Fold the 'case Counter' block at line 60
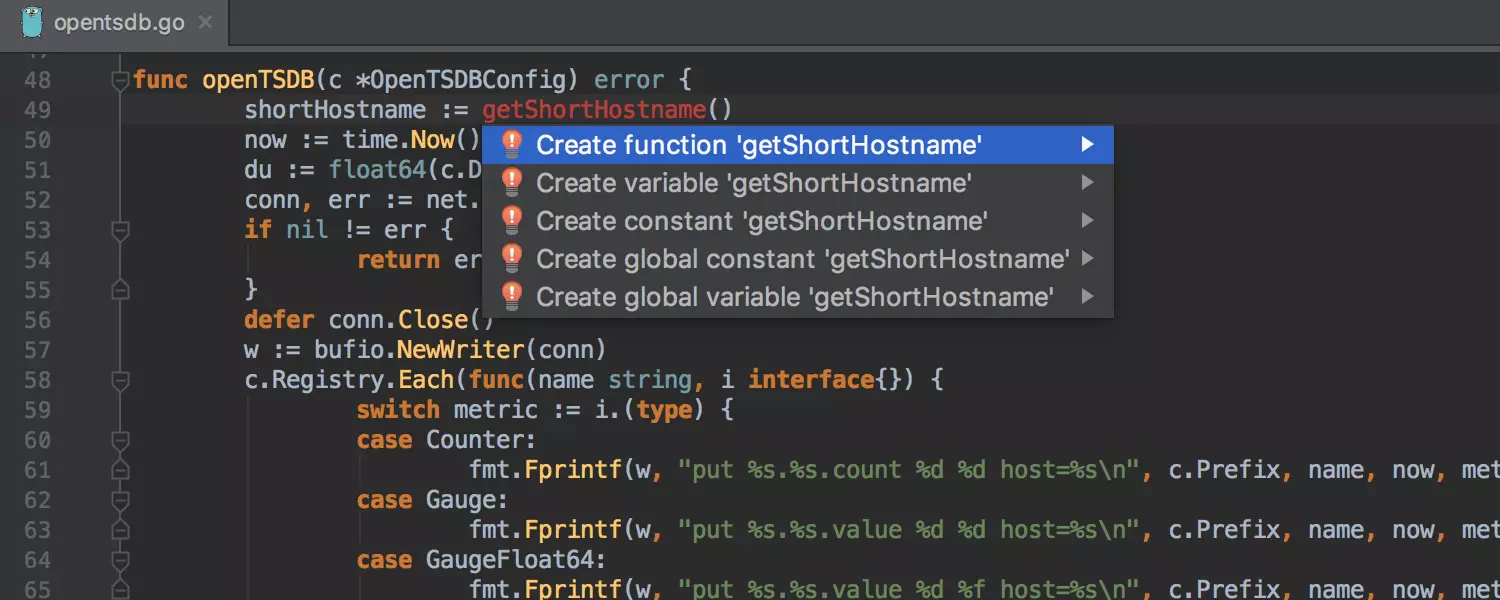 click(x=121, y=441)
